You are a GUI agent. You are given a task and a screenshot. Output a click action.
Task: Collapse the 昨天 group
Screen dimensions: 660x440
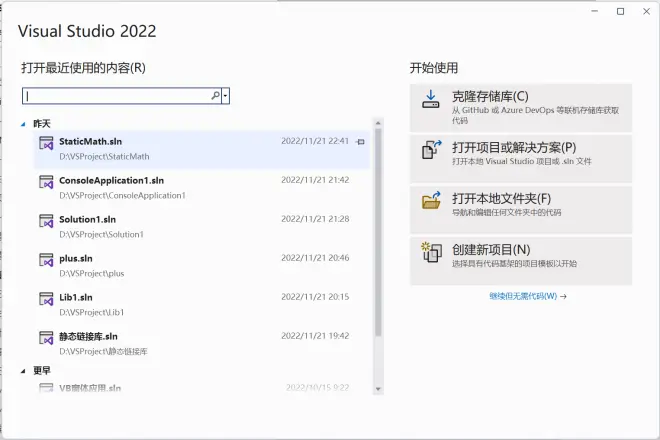[x=23, y=124]
